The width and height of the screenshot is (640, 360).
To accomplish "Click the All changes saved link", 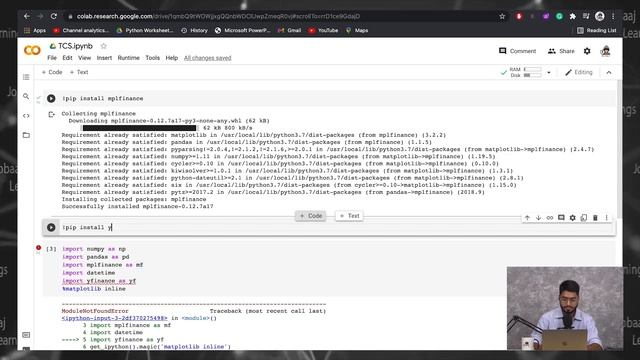I will pos(207,58).
